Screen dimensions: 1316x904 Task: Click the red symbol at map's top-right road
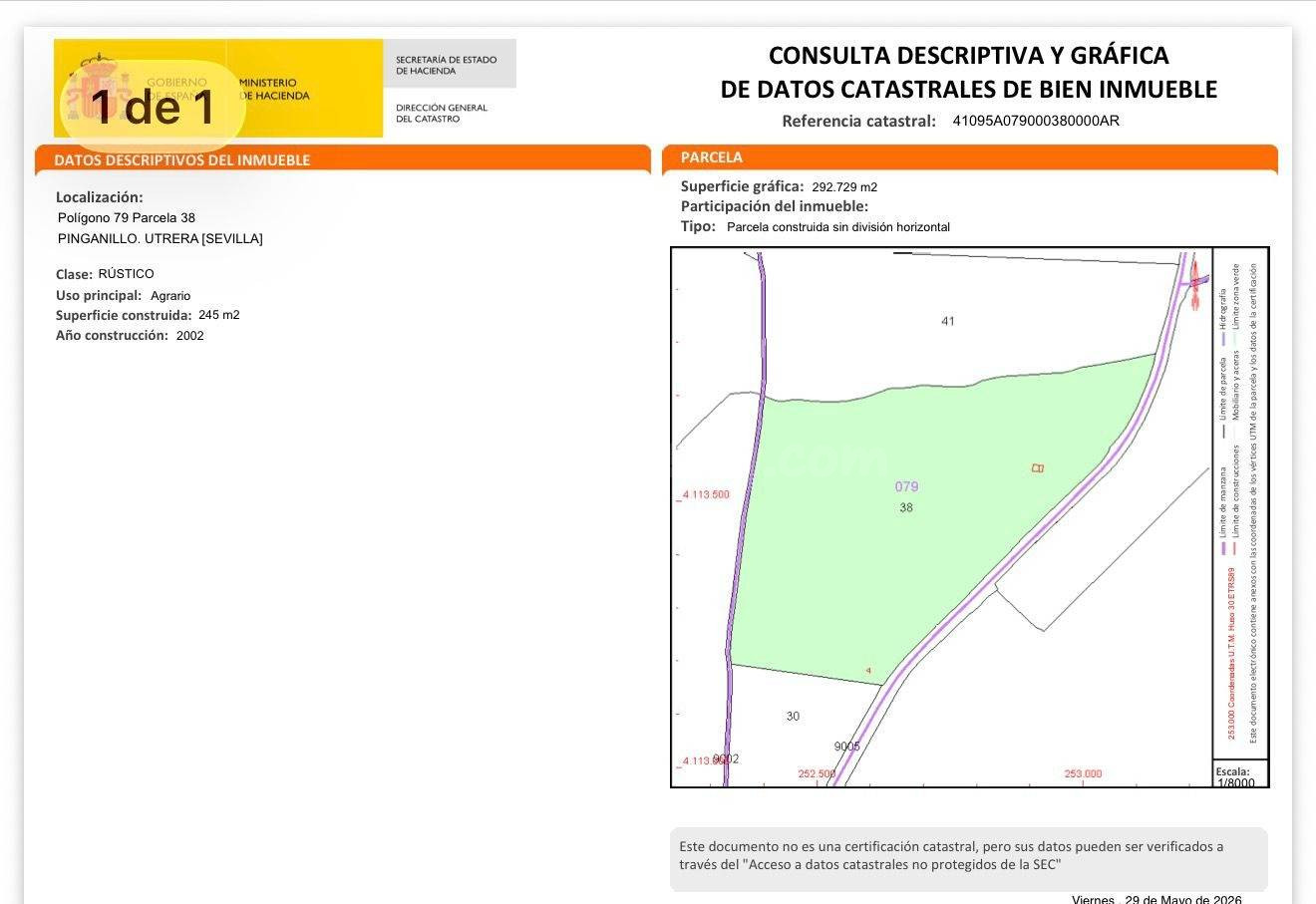click(1195, 285)
